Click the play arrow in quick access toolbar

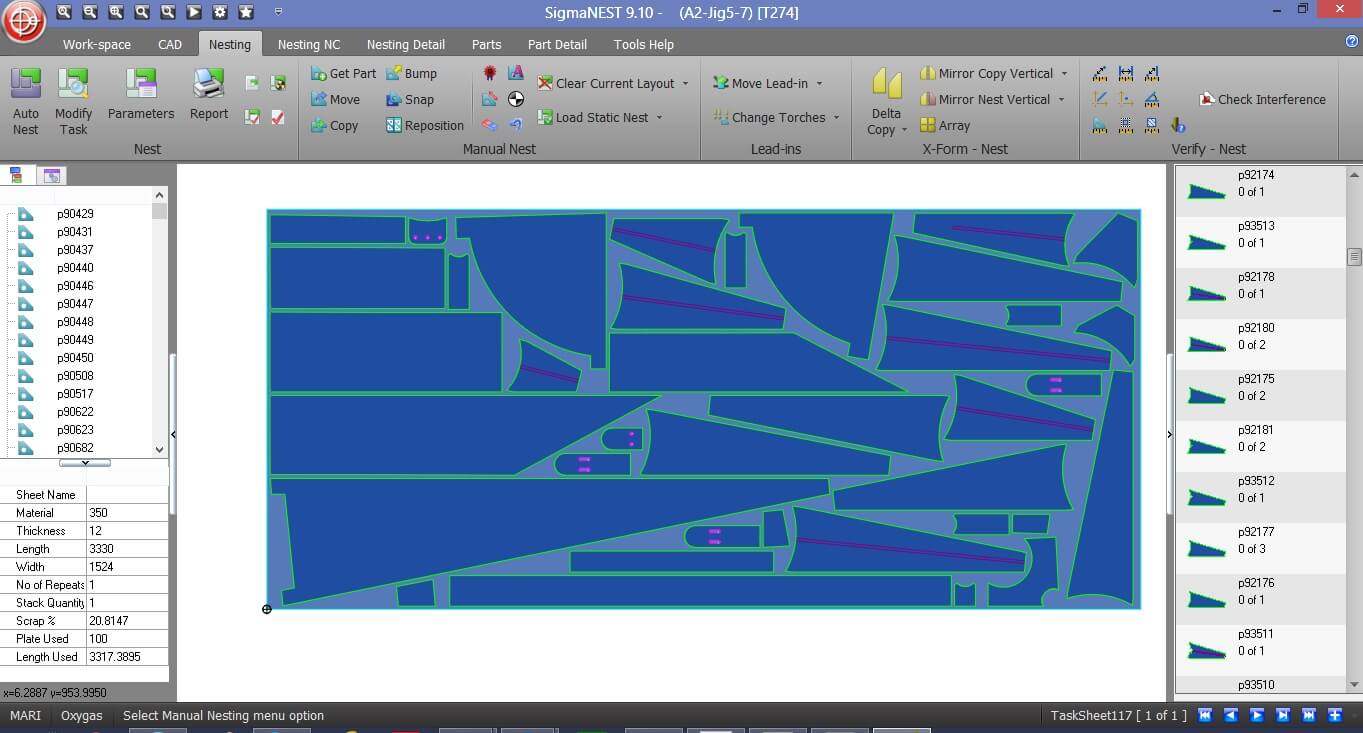tap(194, 12)
